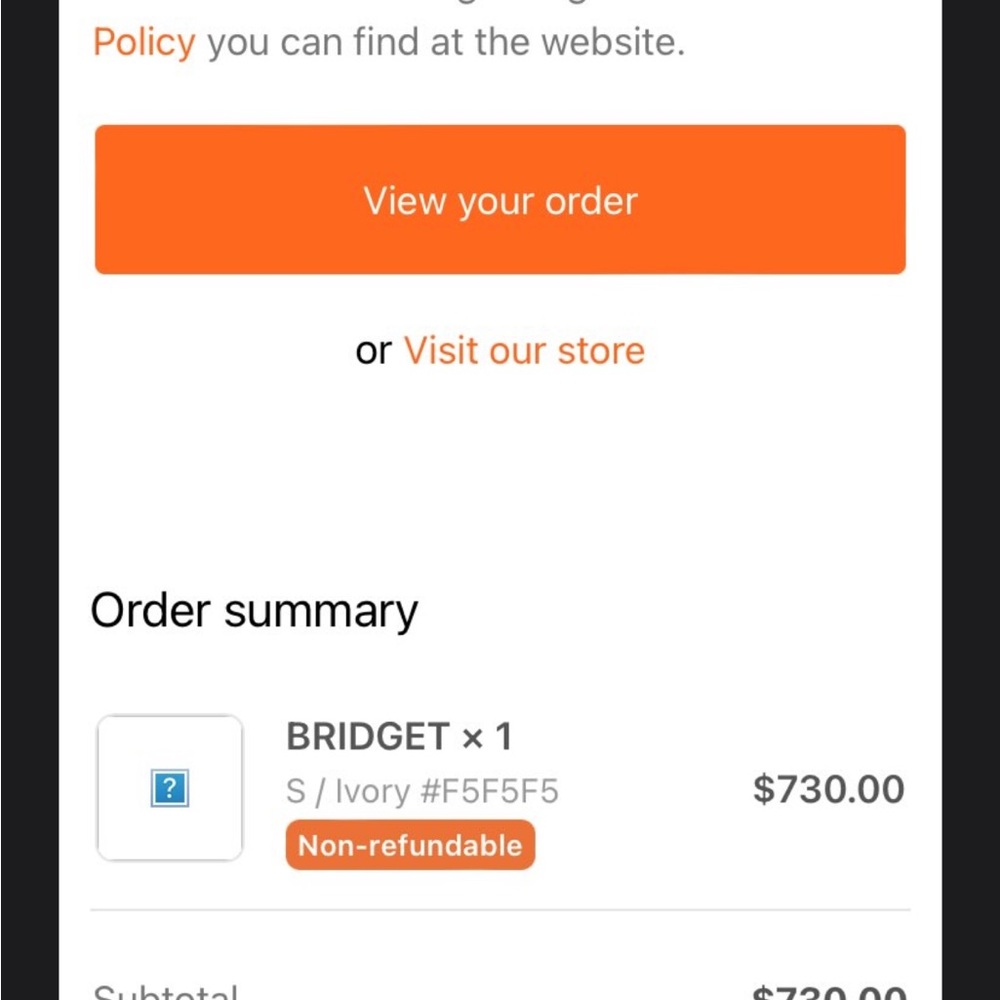The image size is (1000, 1000).
Task: Select the Ivory color name text
Action: click(371, 792)
